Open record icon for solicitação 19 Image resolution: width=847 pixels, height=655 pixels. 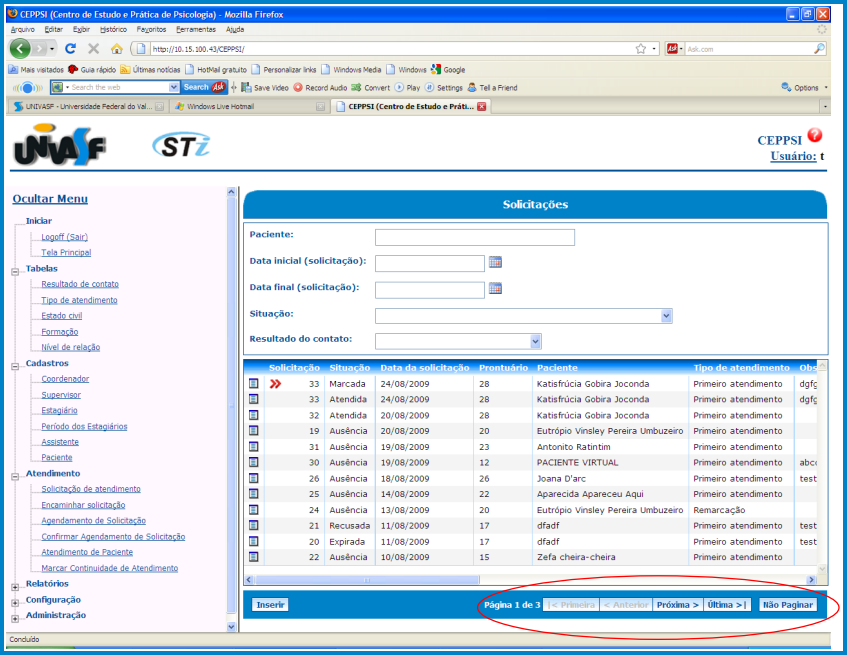[253, 431]
